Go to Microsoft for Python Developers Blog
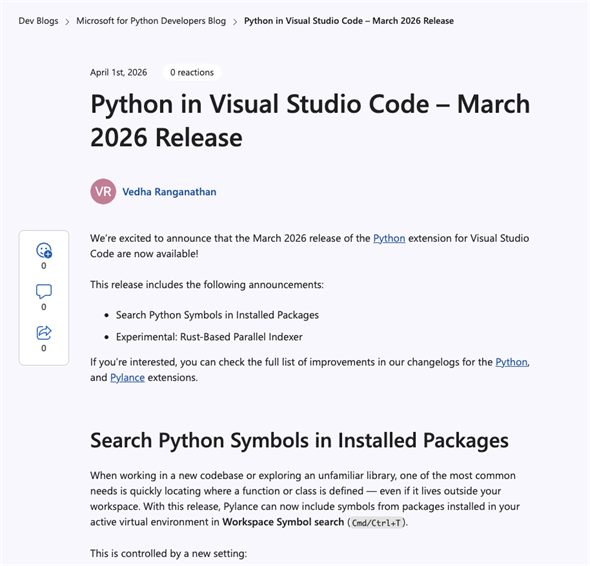This screenshot has width=590, height=566. click(151, 21)
